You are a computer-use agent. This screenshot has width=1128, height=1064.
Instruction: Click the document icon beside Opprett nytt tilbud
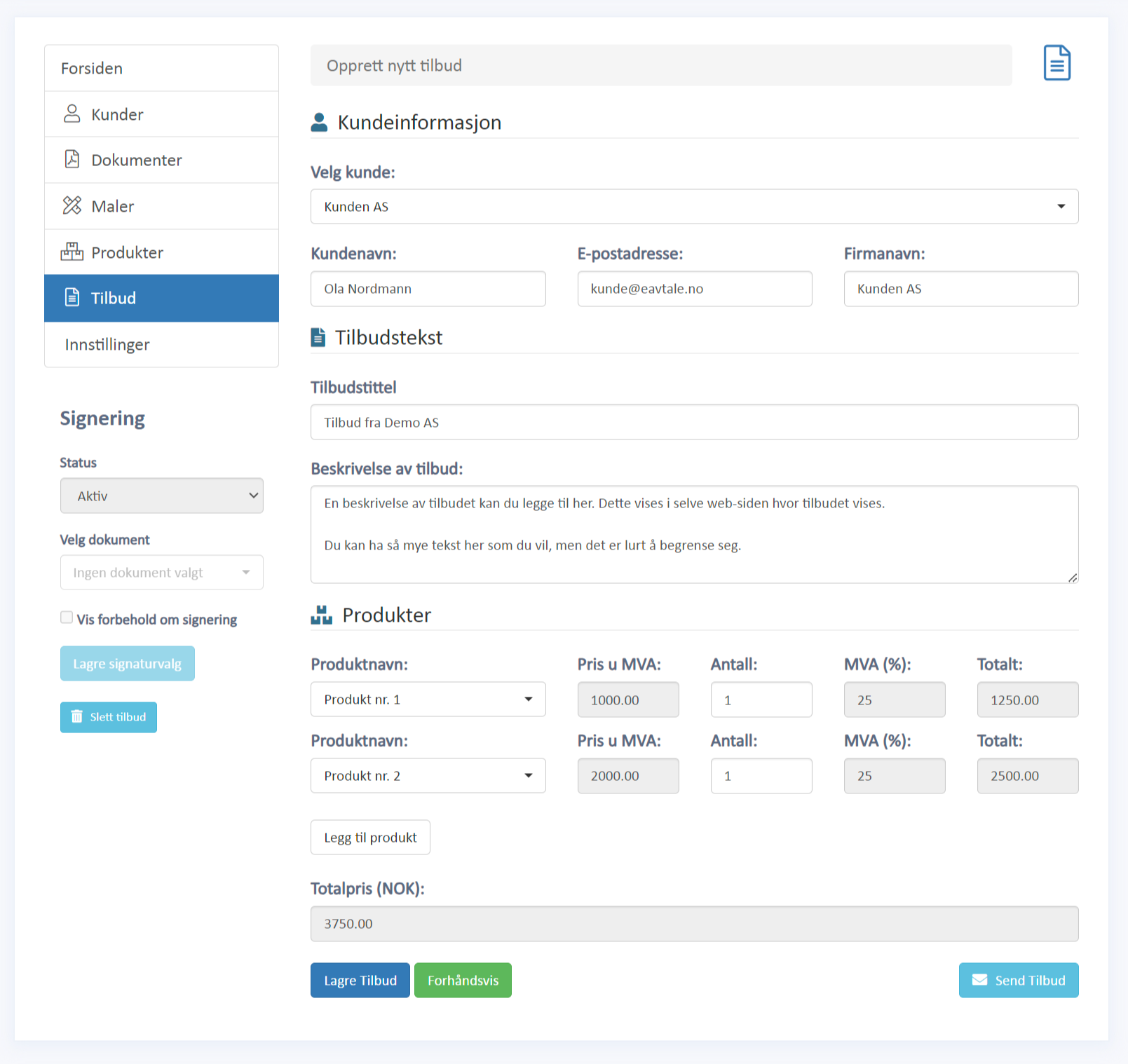pos(1056,63)
